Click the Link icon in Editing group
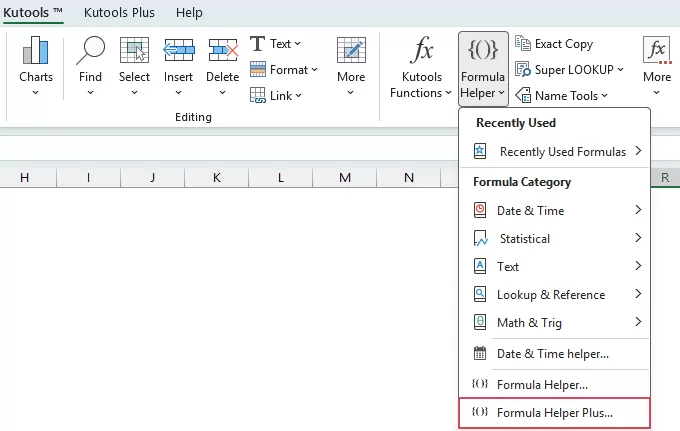The height and width of the screenshot is (431, 680). [x=258, y=95]
